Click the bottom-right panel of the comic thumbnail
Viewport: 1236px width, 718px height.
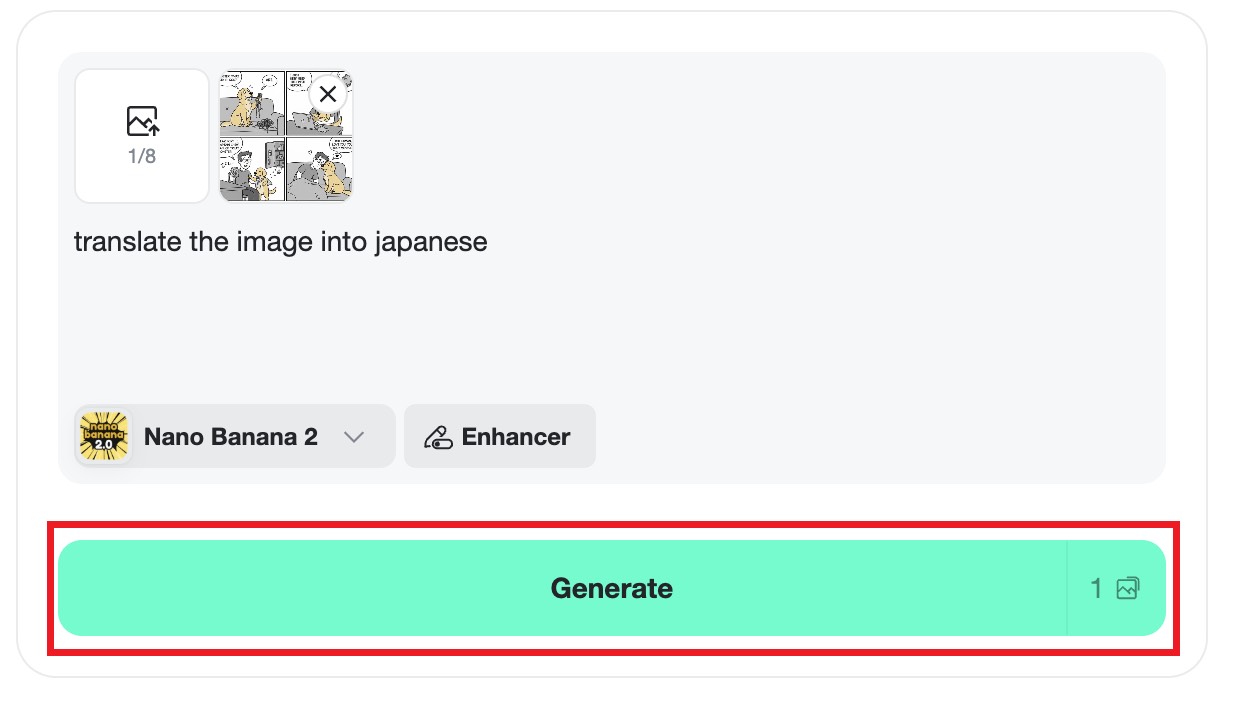[320, 170]
